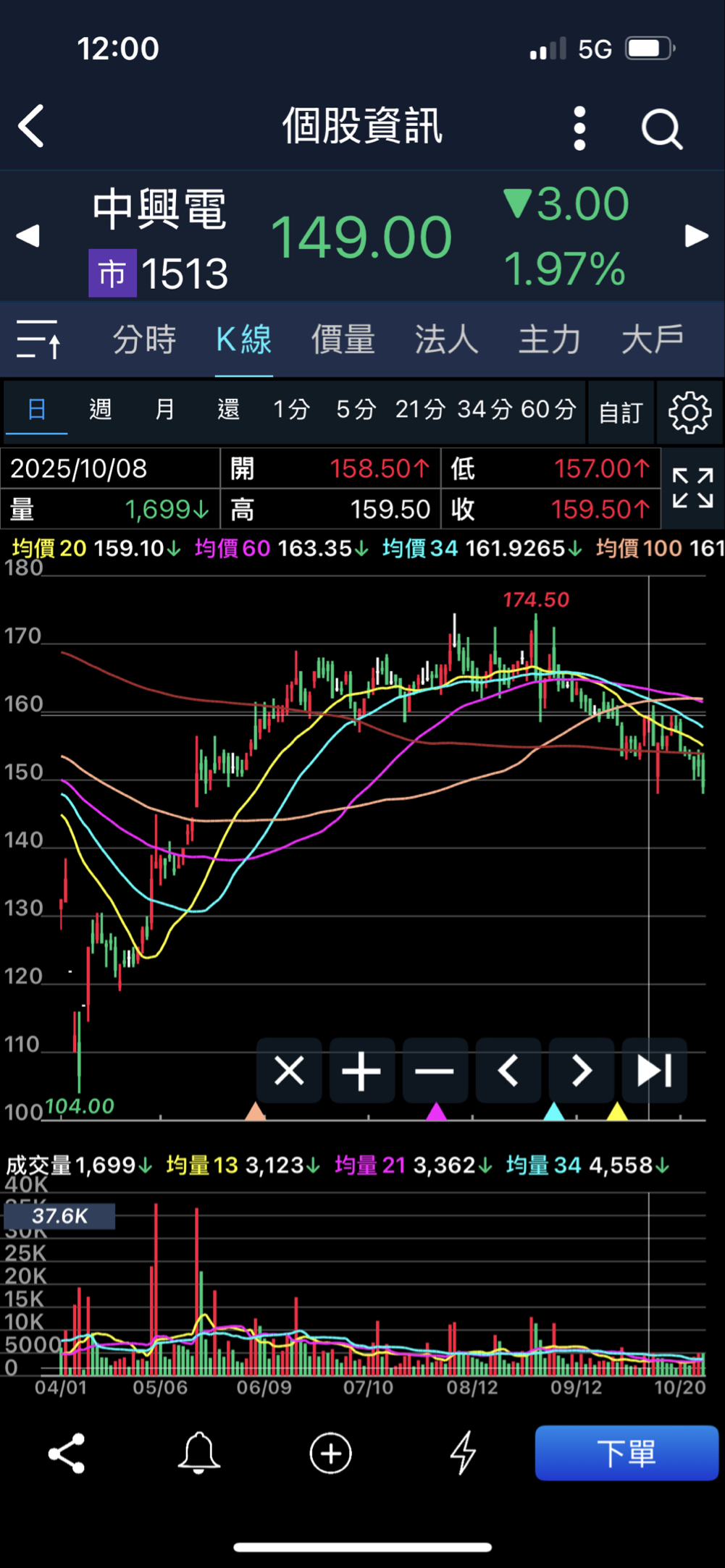Tap the search magnifier icon

tap(661, 130)
